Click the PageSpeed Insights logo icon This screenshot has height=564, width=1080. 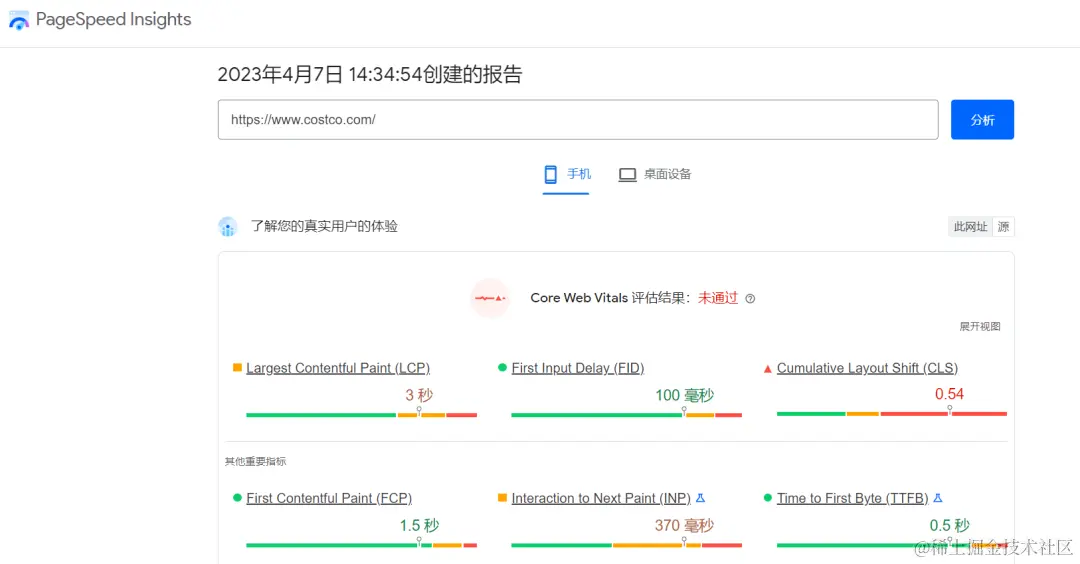[19, 20]
